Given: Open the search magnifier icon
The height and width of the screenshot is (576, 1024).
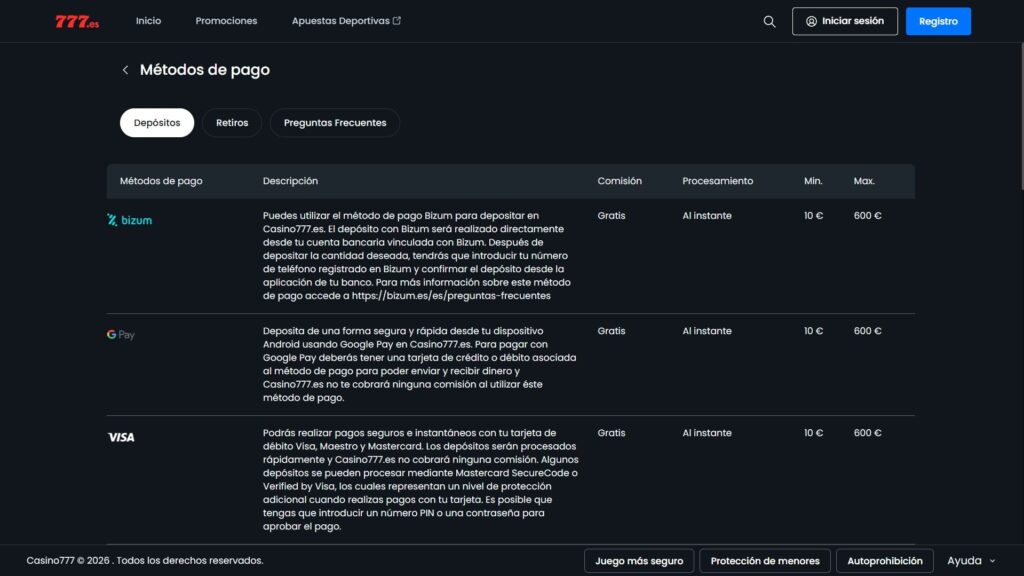Looking at the screenshot, I should (769, 21).
